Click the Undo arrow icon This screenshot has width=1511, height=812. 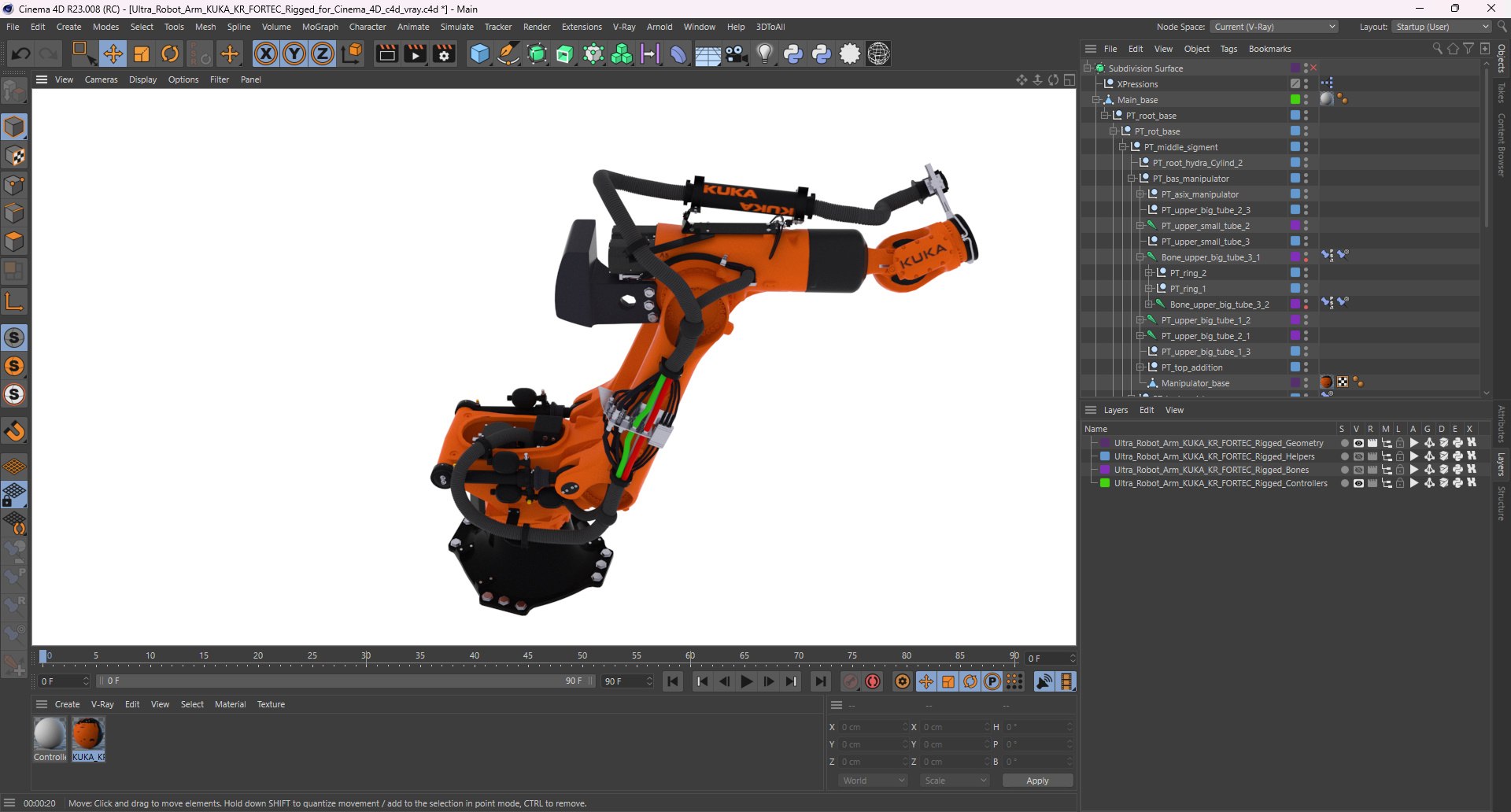[x=21, y=54]
